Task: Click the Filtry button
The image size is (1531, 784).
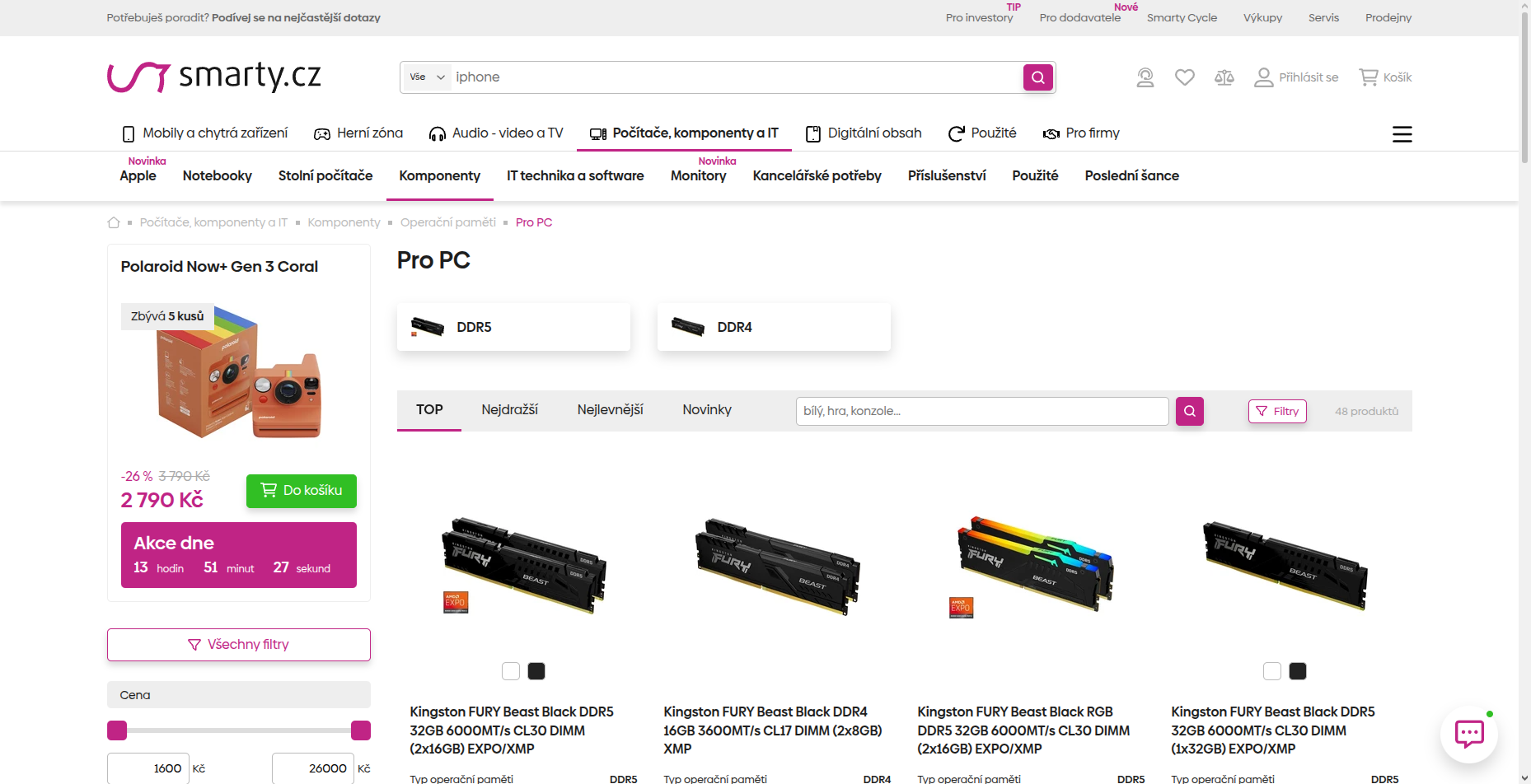Action: point(1277,411)
